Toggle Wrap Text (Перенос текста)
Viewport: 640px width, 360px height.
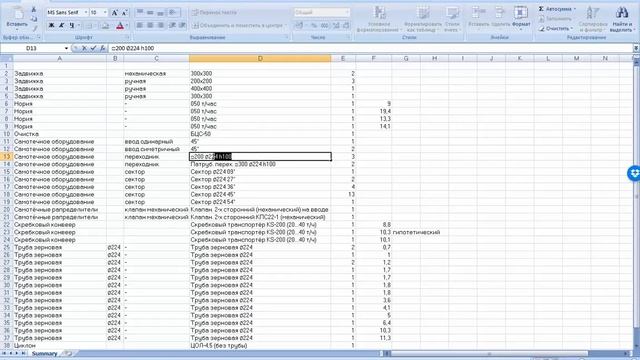click(214, 13)
